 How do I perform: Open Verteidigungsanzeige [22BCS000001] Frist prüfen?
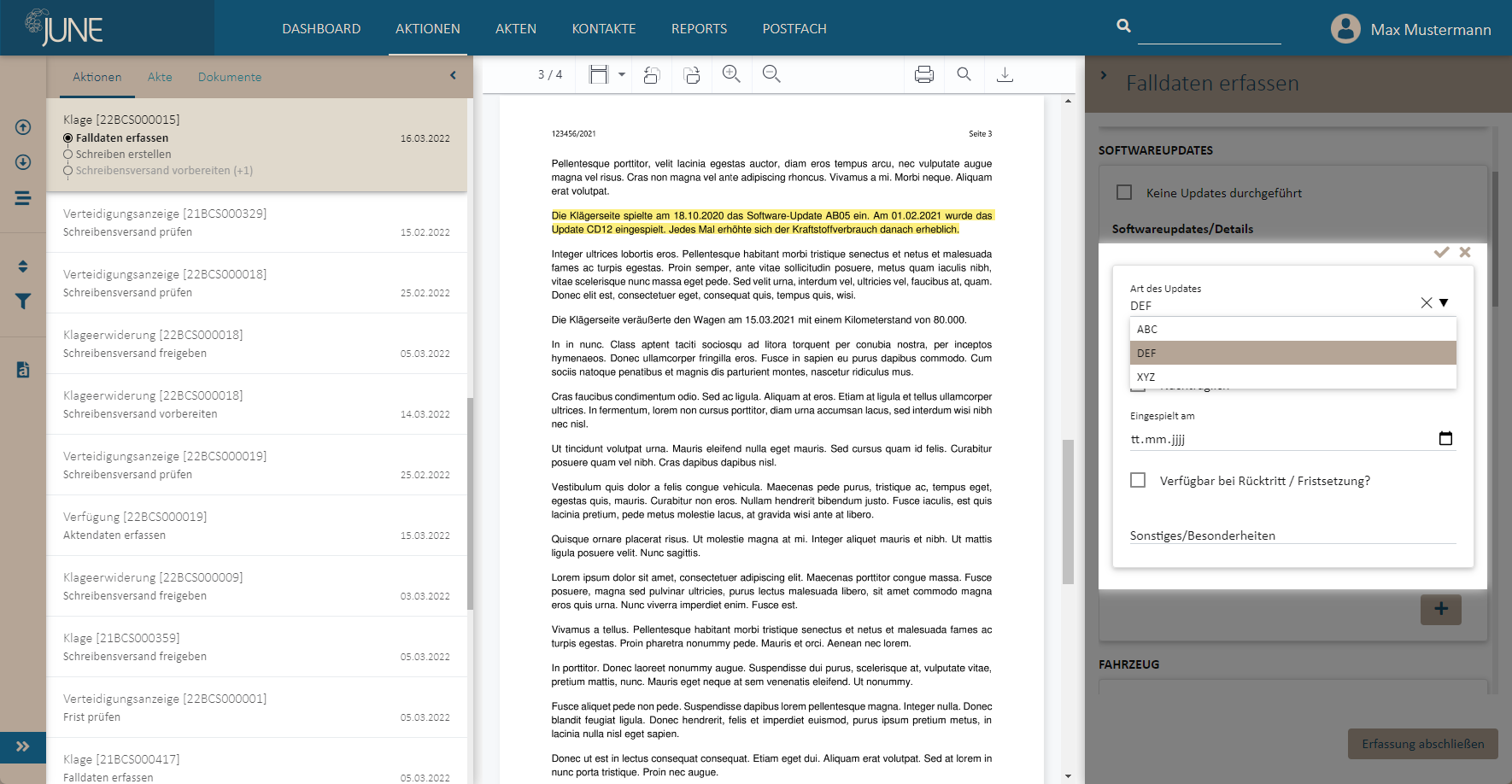tap(256, 707)
